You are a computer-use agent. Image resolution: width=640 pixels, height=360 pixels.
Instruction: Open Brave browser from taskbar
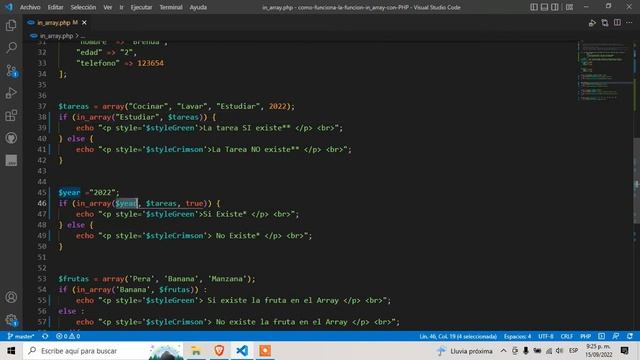pos(219,351)
